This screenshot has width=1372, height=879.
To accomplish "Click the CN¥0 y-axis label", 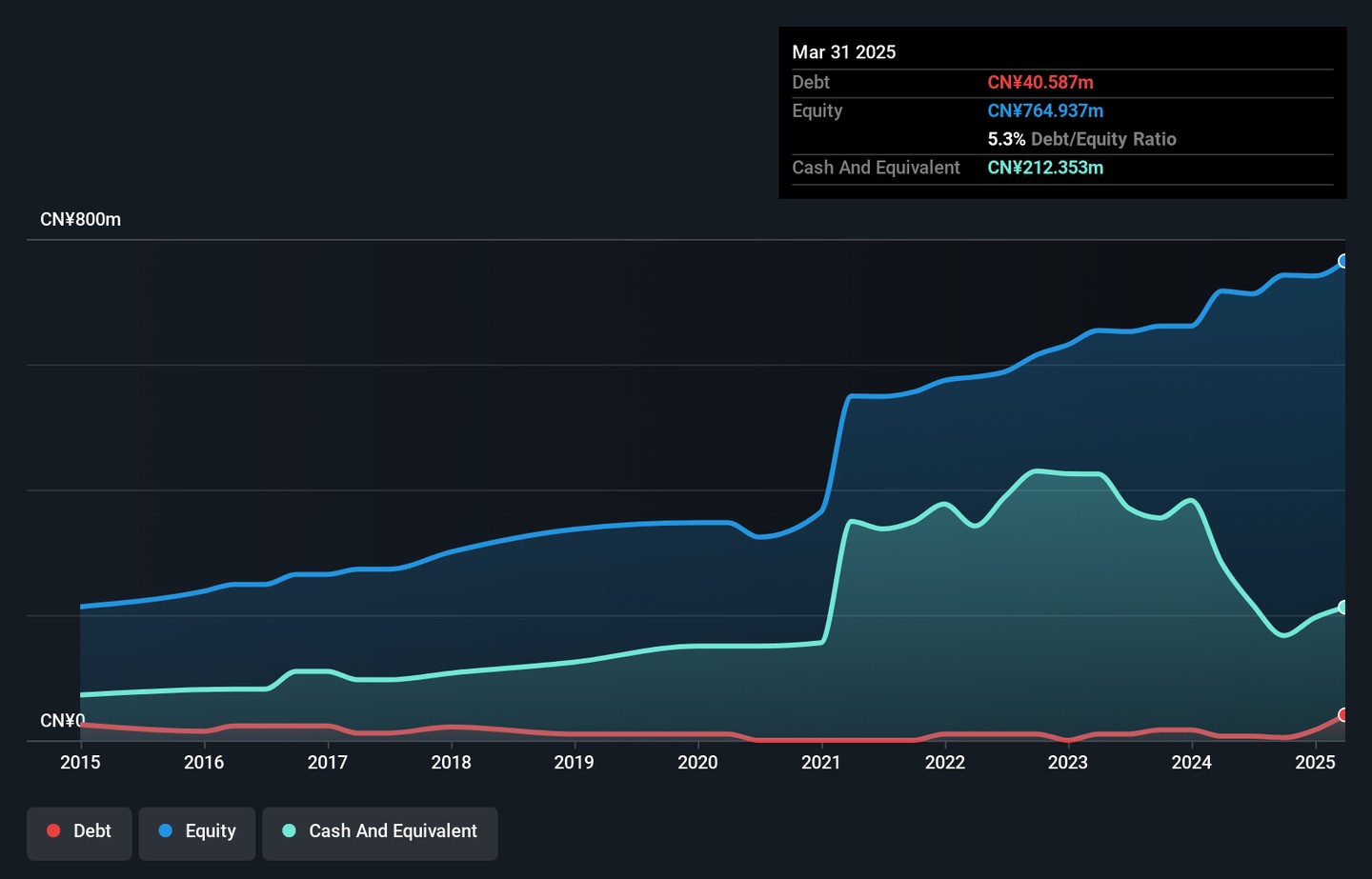I will pos(62,721).
